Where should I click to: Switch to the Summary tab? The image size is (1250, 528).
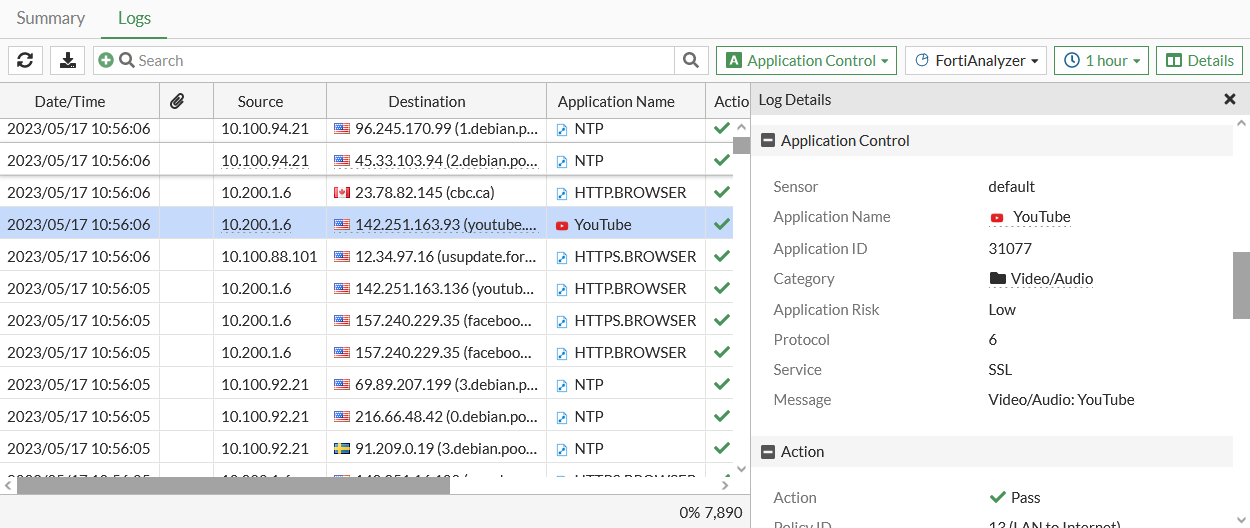point(50,18)
